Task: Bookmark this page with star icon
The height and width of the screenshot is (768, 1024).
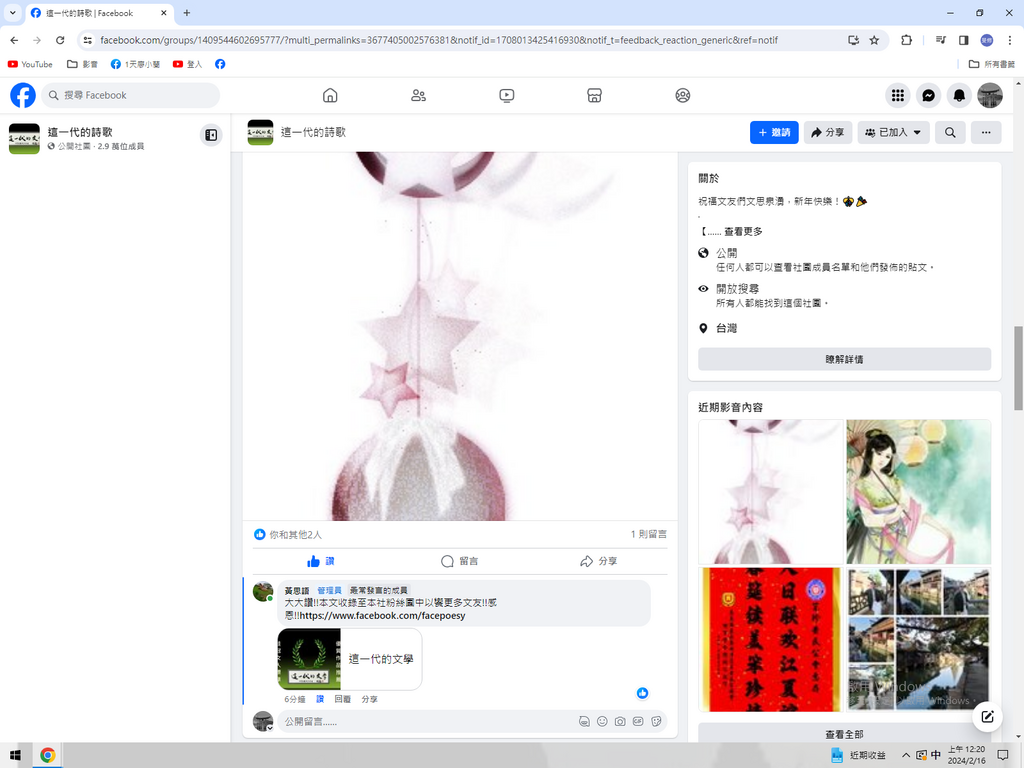Action: [x=874, y=40]
